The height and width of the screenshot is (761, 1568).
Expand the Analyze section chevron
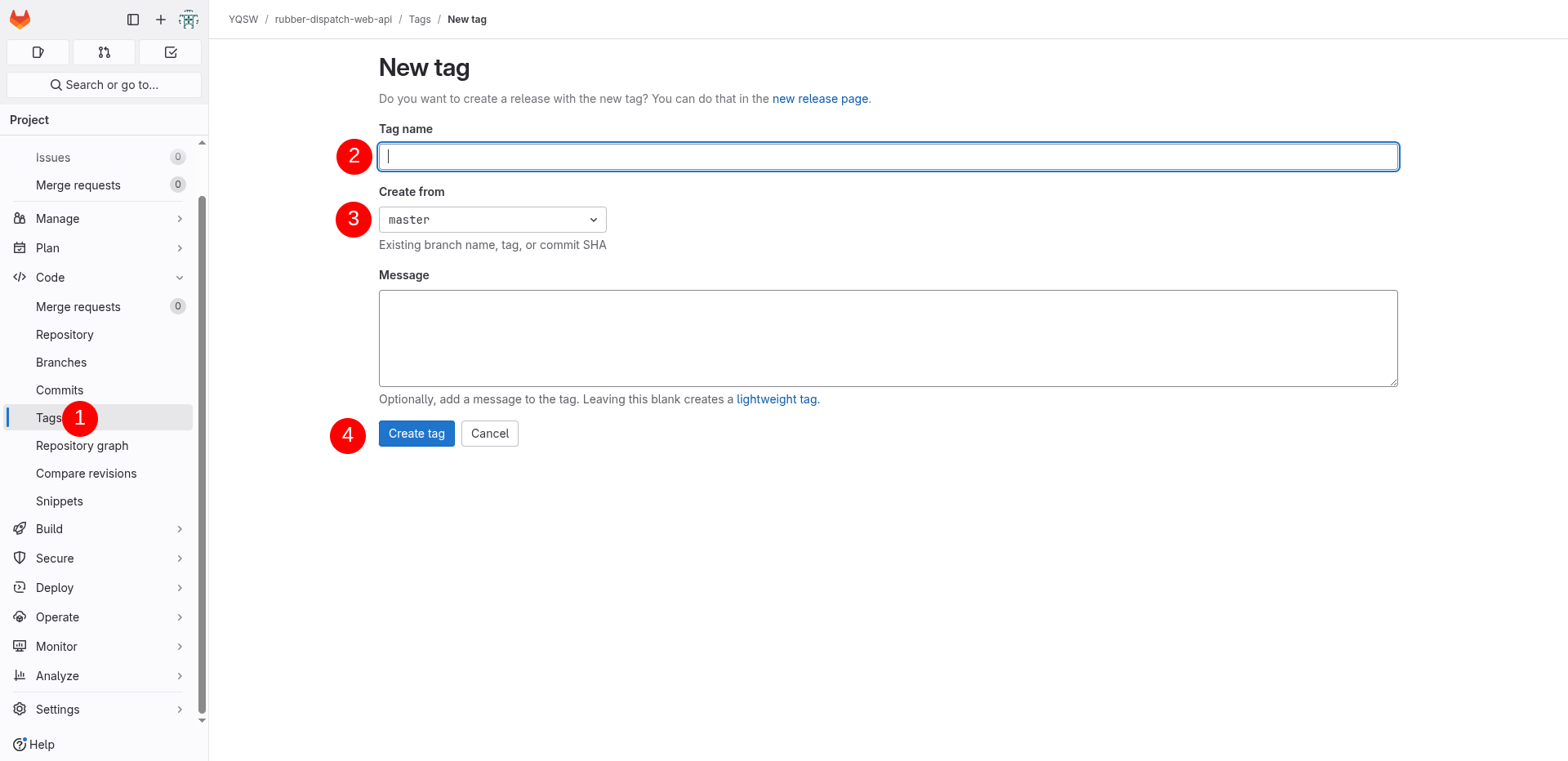pos(180,676)
